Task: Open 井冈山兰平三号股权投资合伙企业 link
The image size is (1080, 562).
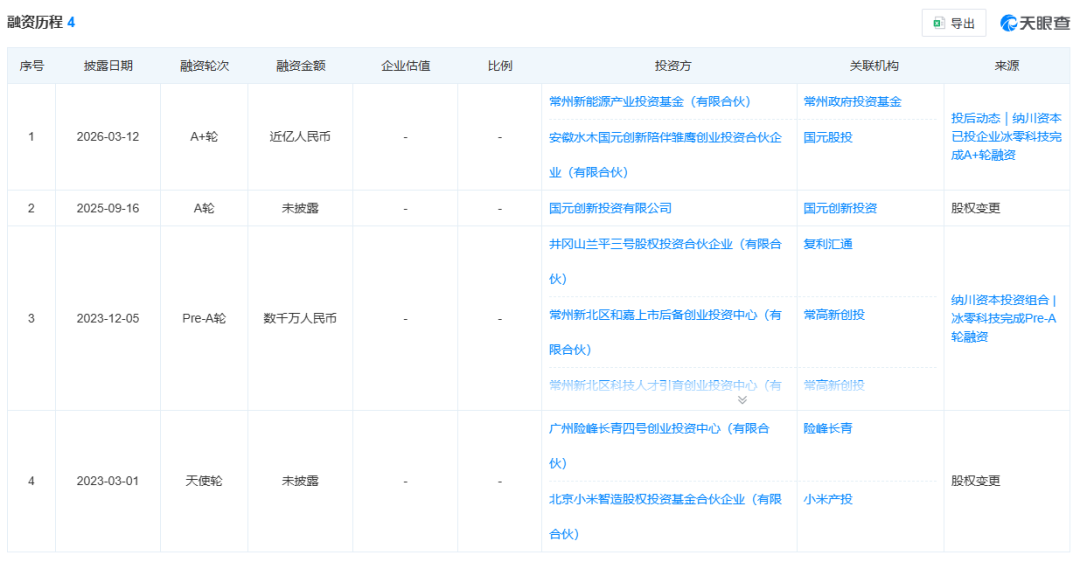Action: [665, 261]
